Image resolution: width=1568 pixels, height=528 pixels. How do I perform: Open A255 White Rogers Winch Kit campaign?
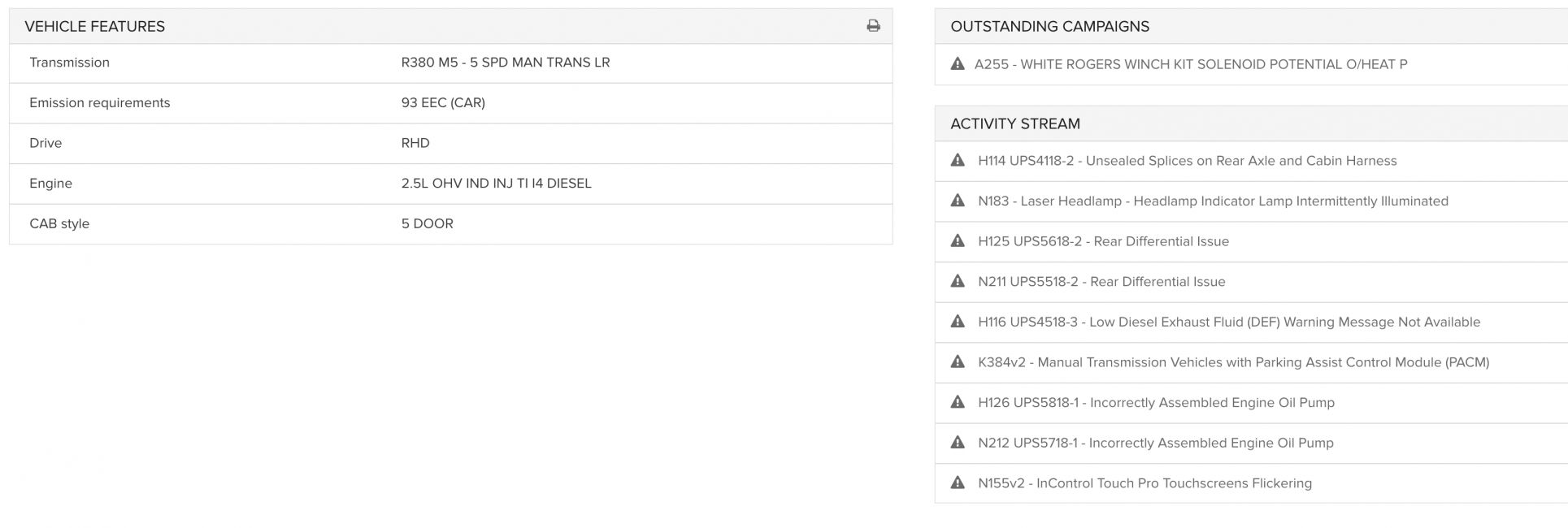1191,64
